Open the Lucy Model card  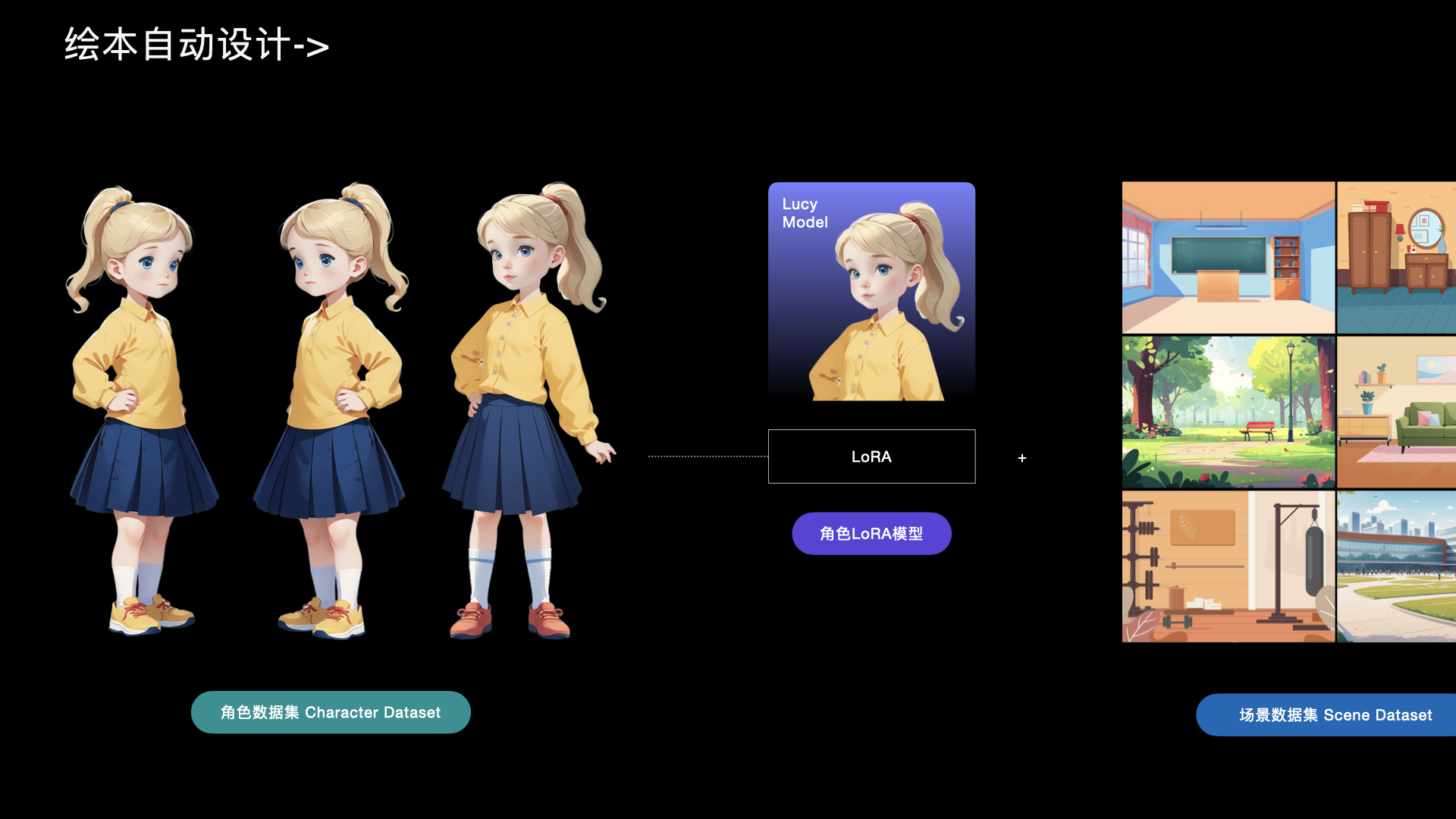[x=871, y=292]
